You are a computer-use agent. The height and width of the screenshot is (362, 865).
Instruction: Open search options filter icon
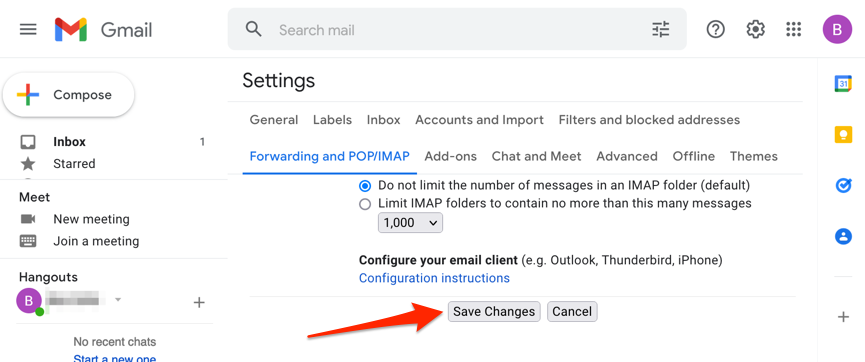click(660, 29)
